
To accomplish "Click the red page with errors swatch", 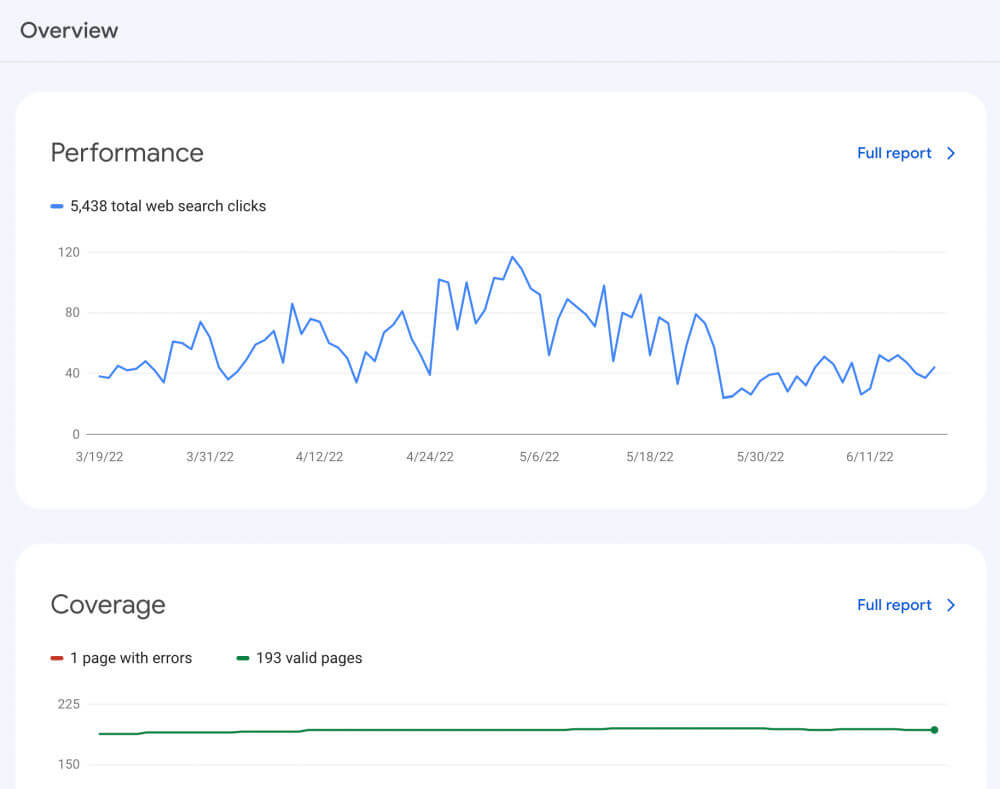I will coord(57,658).
